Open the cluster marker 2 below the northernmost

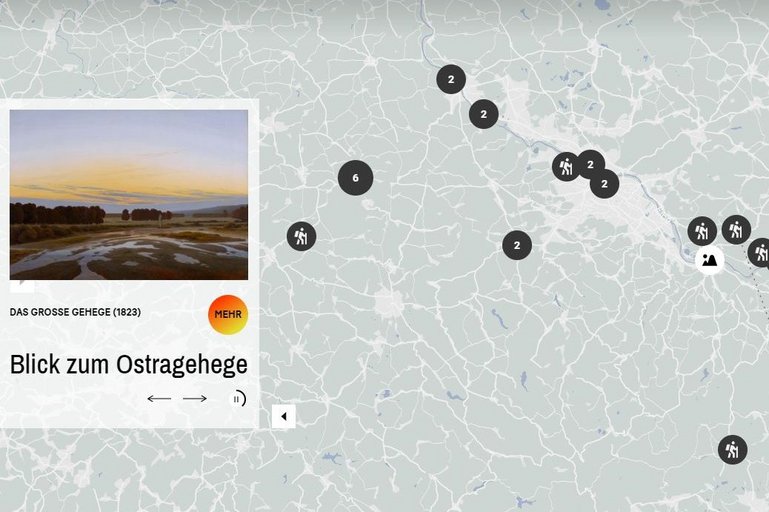click(x=484, y=114)
